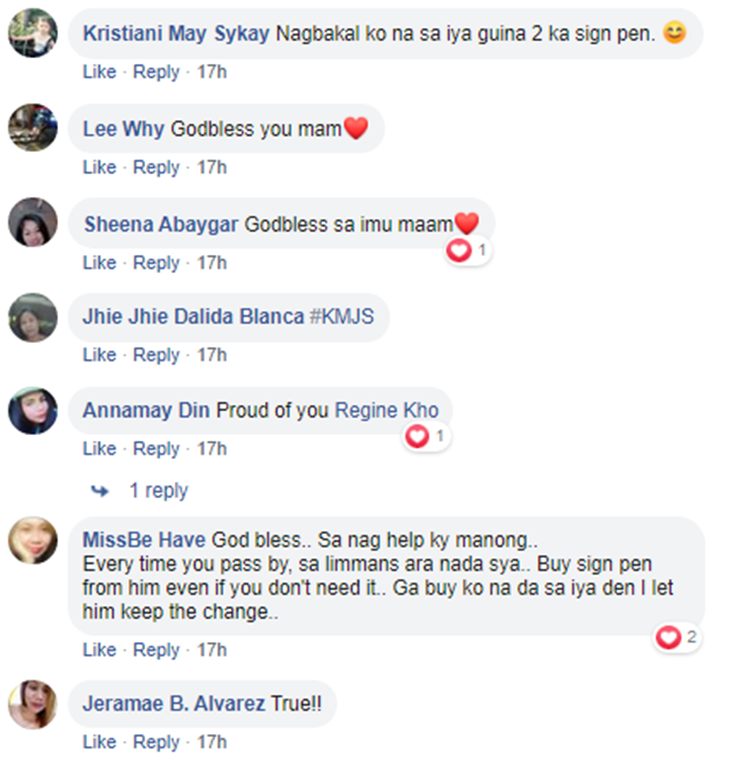Click the reply arrow icon under Annamay Din

click(x=99, y=491)
